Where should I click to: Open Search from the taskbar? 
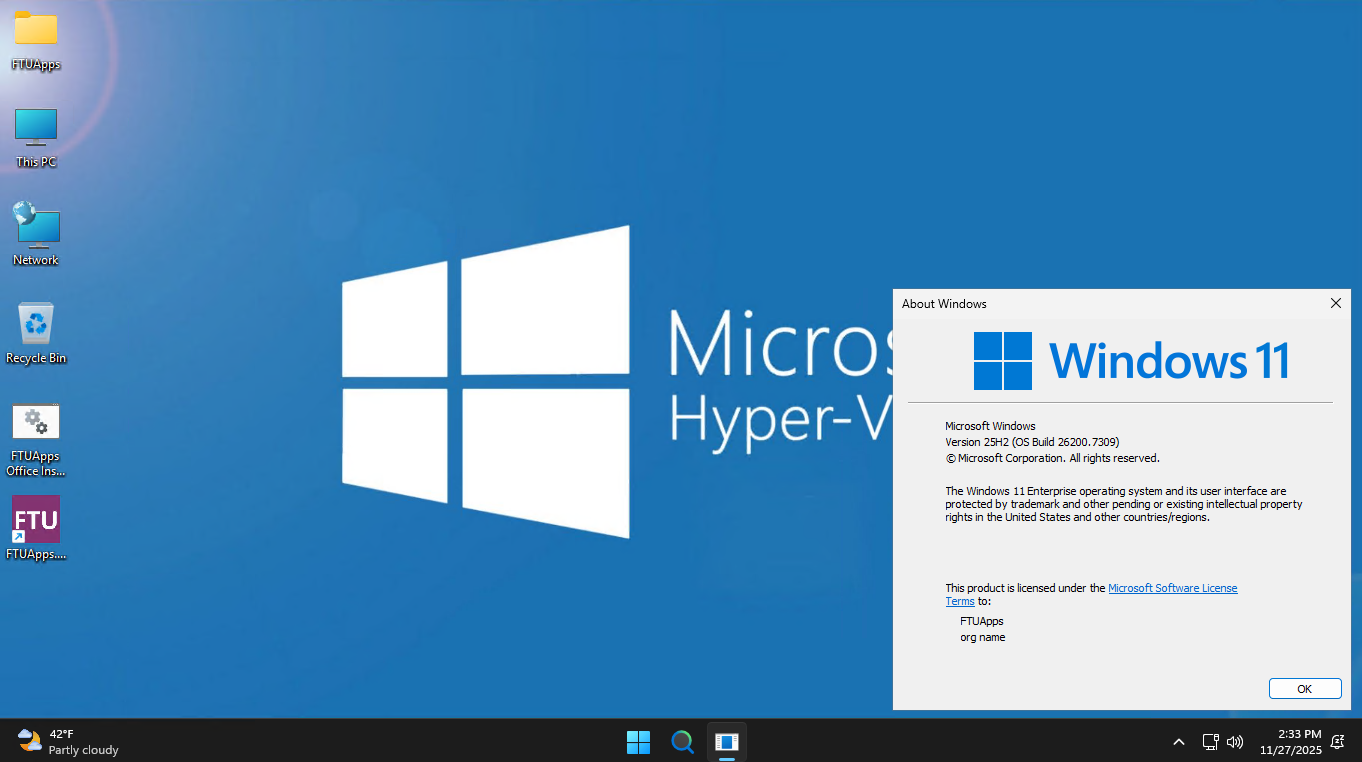[682, 742]
